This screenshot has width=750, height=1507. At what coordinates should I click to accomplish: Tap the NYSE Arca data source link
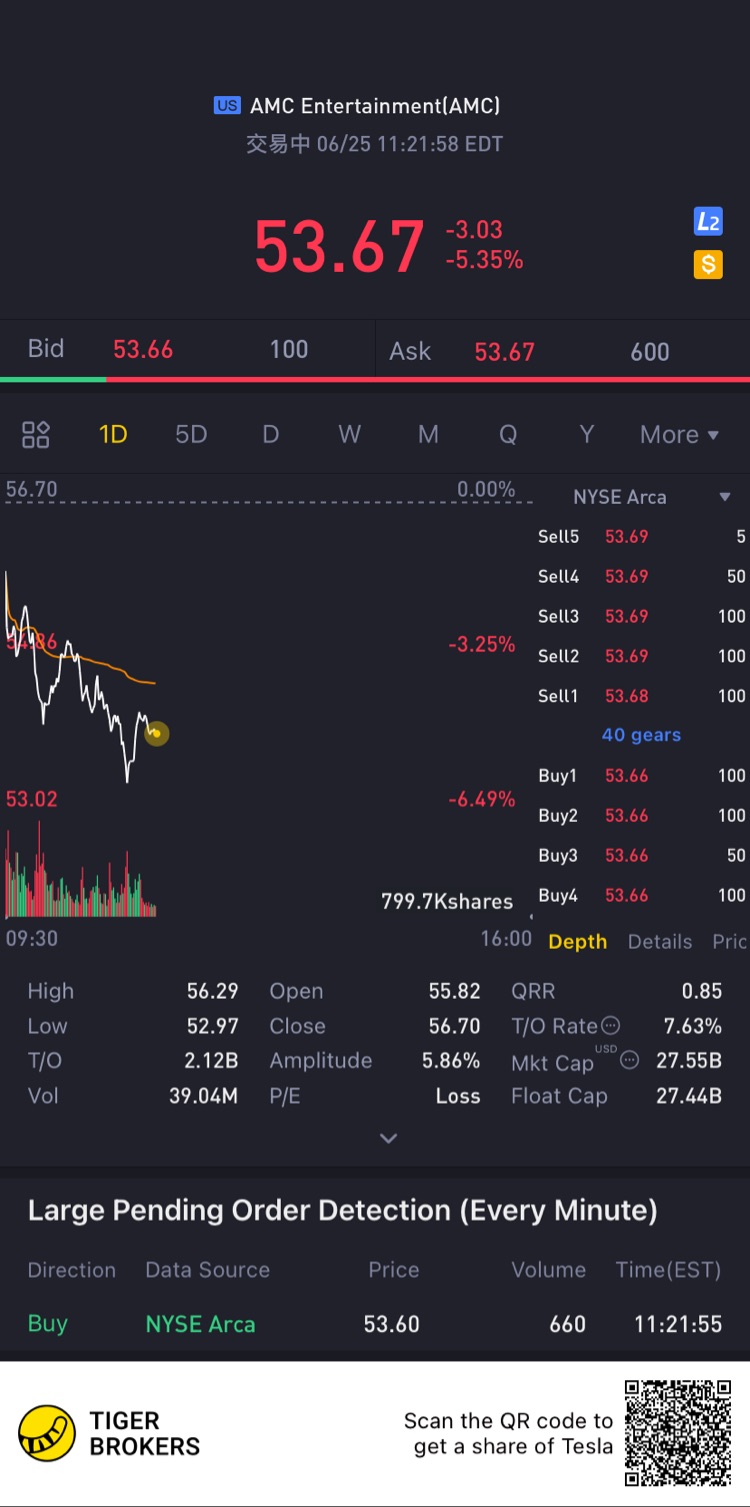click(200, 1324)
